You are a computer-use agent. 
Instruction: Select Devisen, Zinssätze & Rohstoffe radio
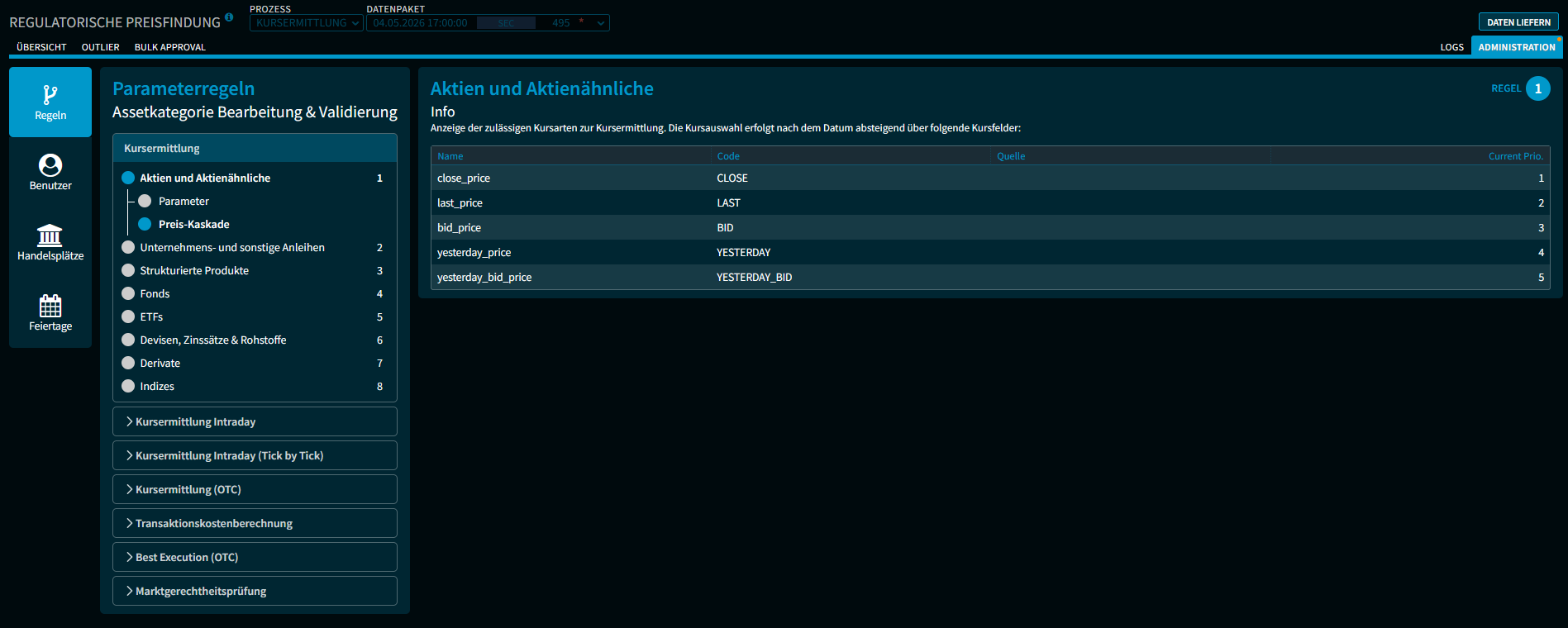coord(128,340)
